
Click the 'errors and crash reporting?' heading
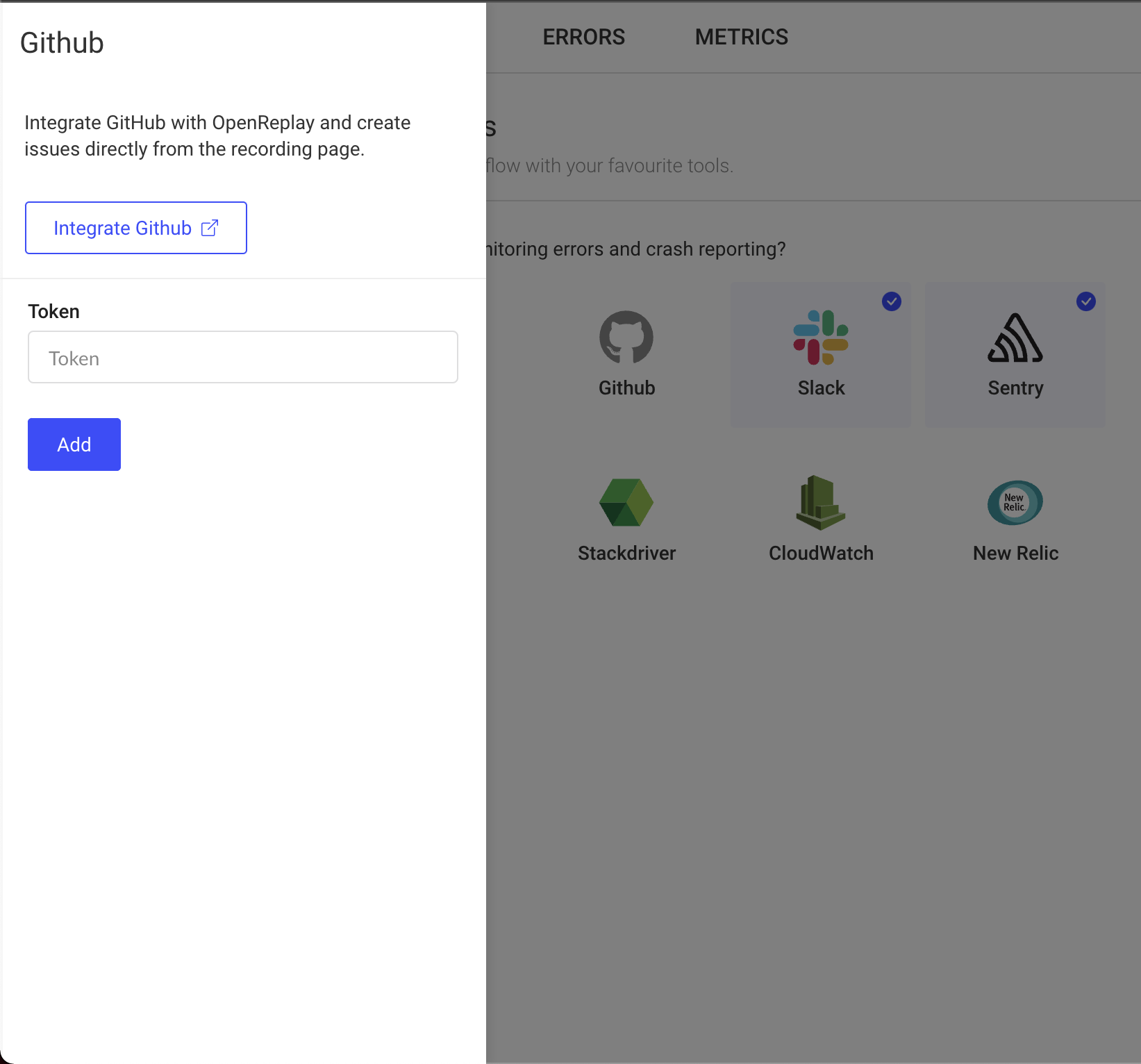pyautogui.click(x=635, y=249)
